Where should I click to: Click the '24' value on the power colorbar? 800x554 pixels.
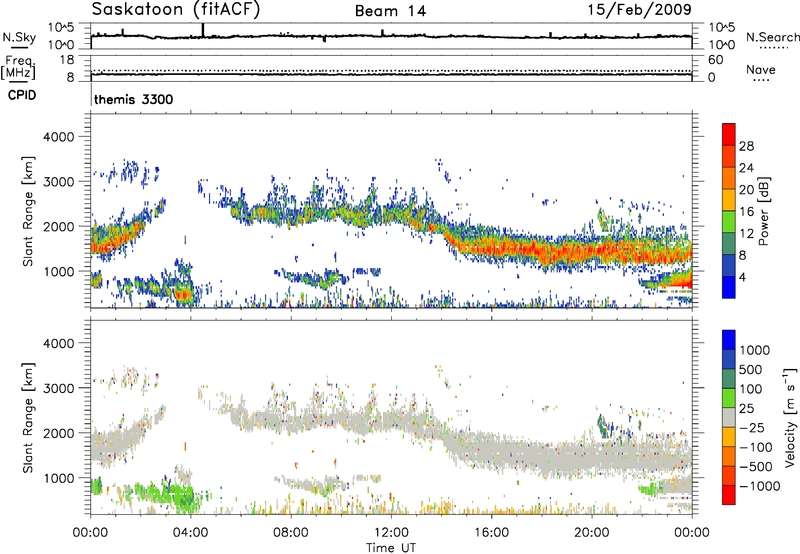(x=746, y=168)
